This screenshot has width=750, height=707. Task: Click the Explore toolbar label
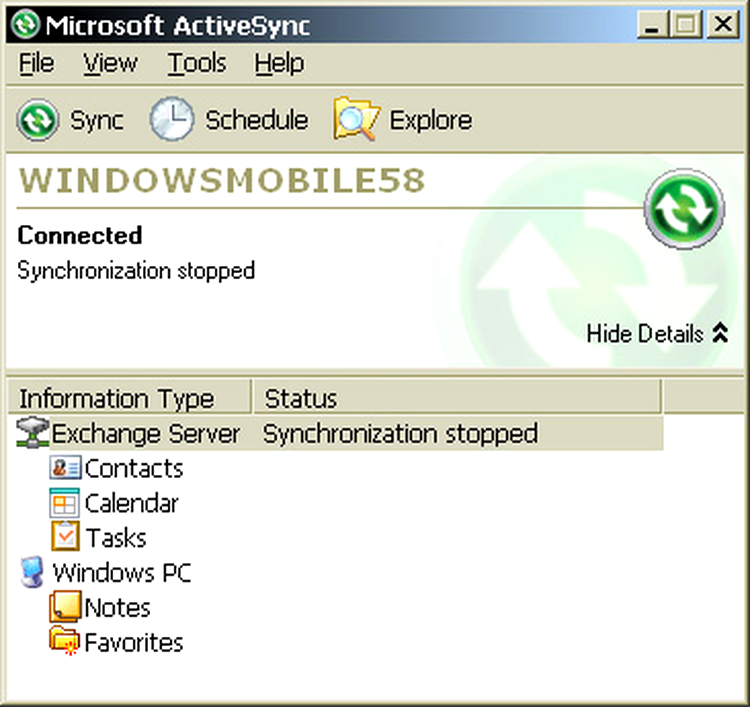tap(431, 120)
